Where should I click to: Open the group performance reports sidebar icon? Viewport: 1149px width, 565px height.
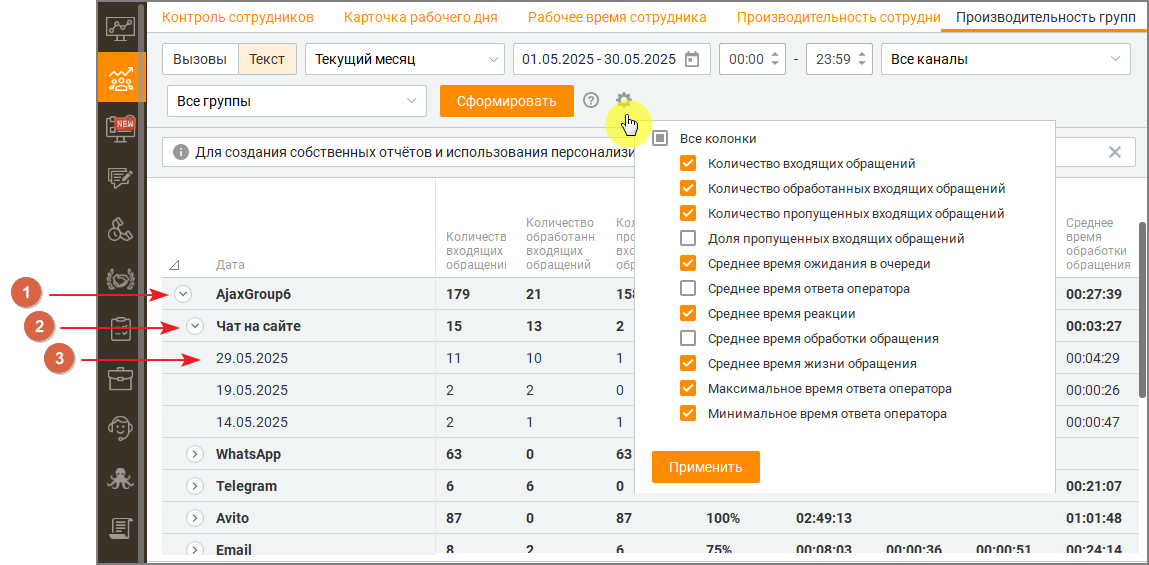[121, 78]
